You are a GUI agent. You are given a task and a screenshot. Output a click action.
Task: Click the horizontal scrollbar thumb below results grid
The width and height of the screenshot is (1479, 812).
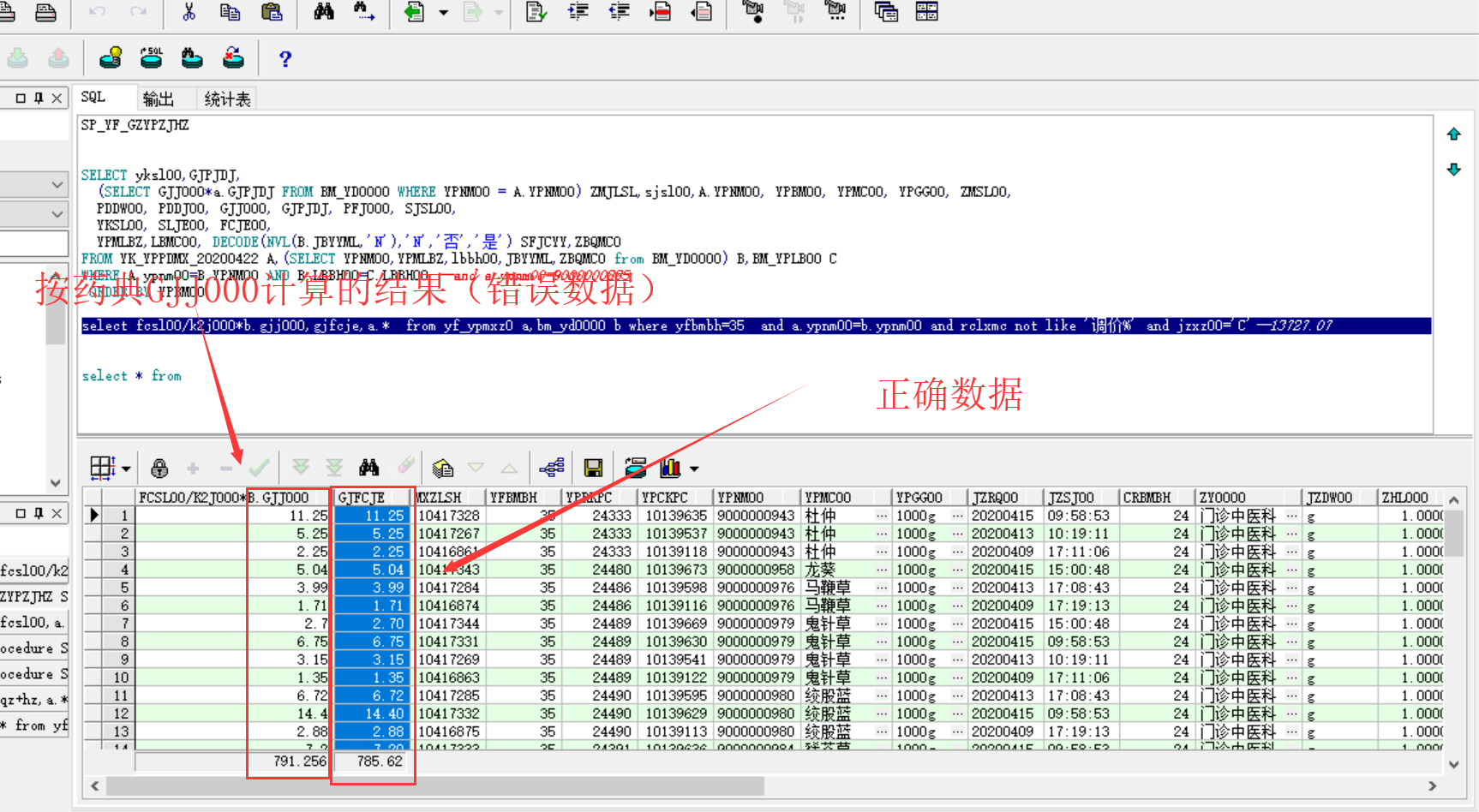(x=434, y=785)
